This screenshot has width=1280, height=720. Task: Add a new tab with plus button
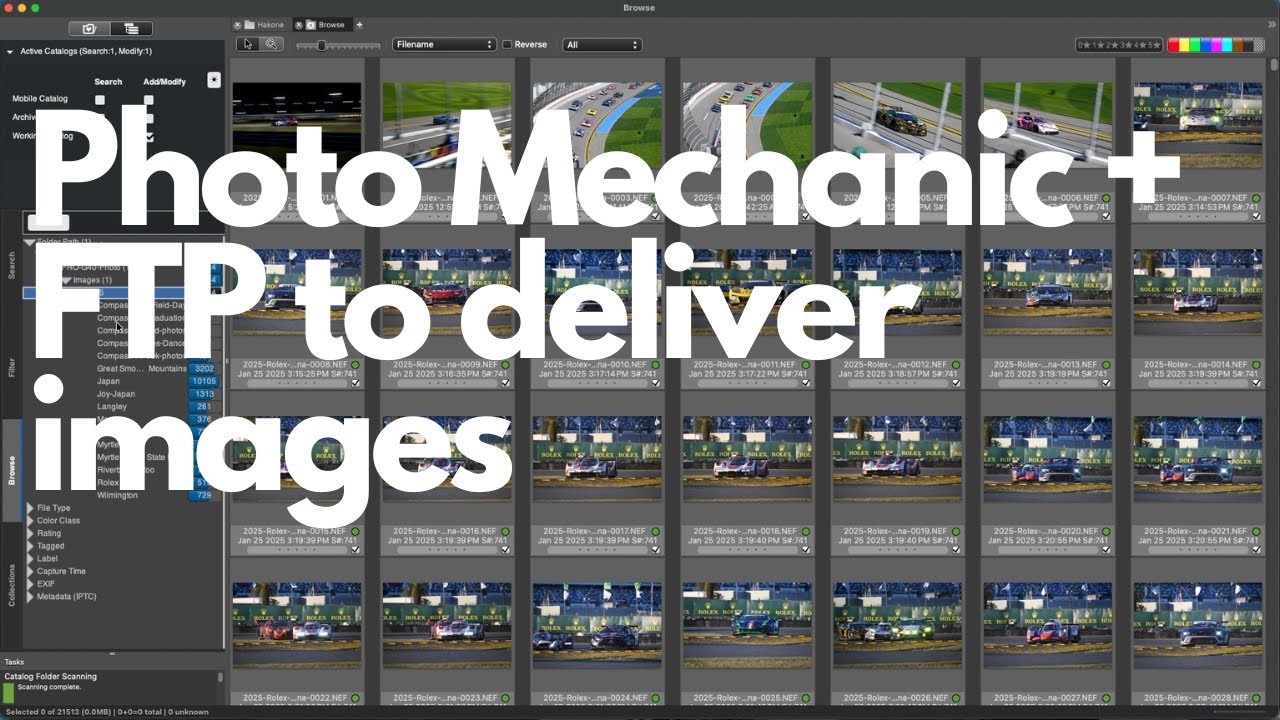(x=360, y=24)
